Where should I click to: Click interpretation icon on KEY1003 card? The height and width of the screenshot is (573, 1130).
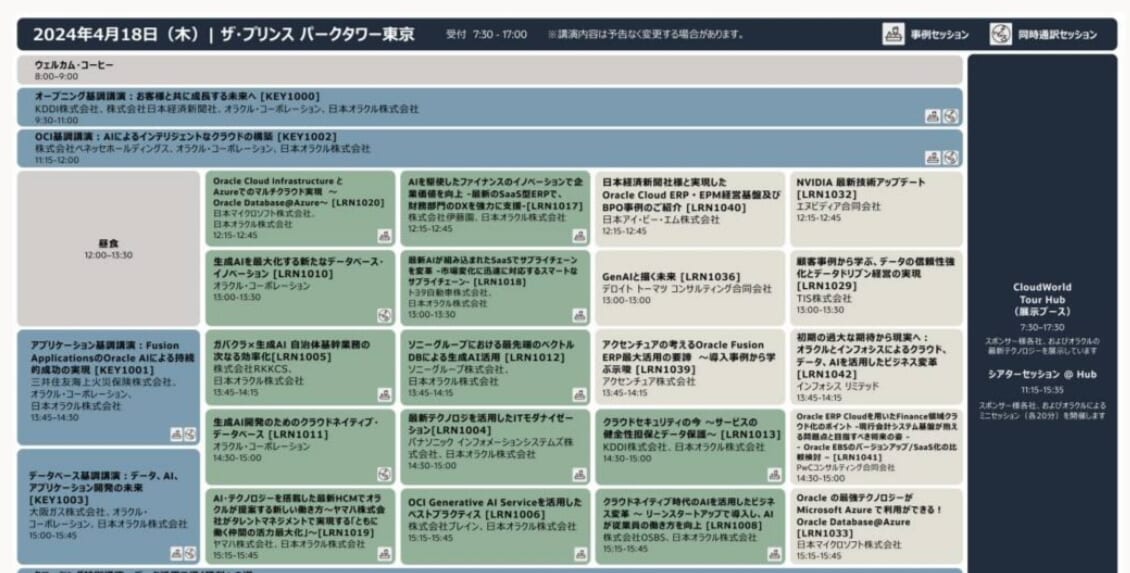coord(190,554)
